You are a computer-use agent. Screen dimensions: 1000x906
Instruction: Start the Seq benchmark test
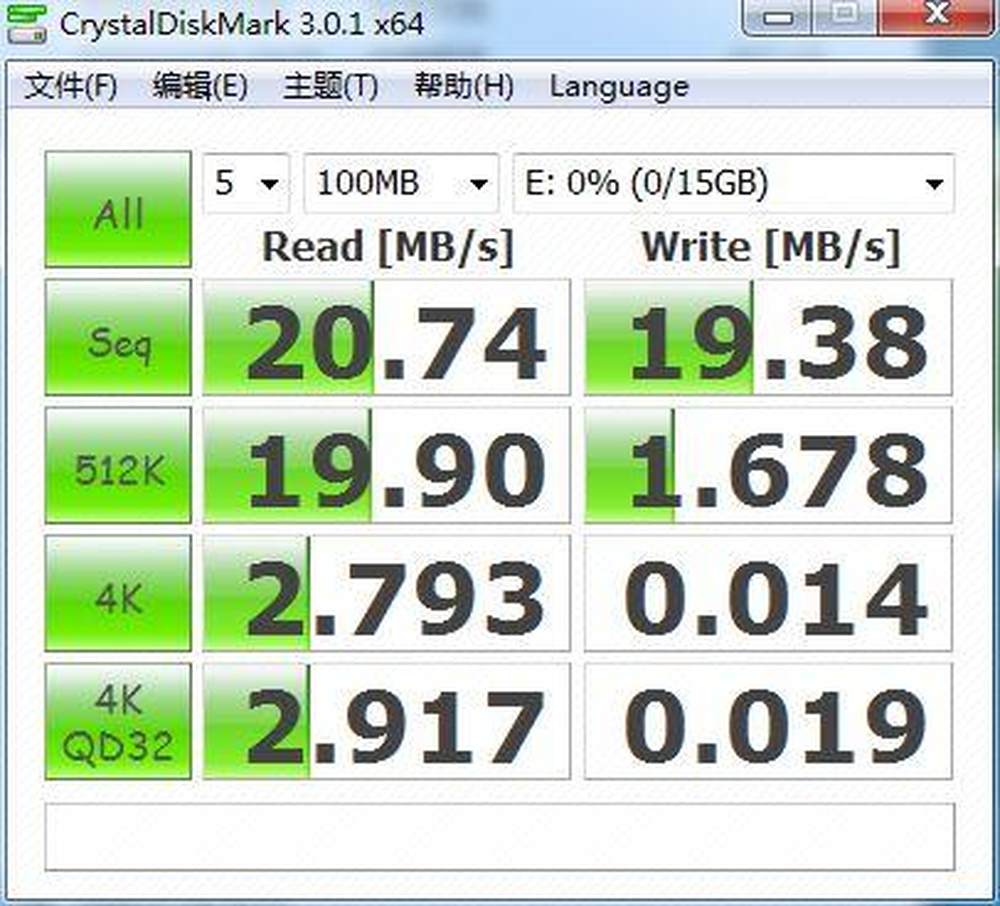[118, 337]
